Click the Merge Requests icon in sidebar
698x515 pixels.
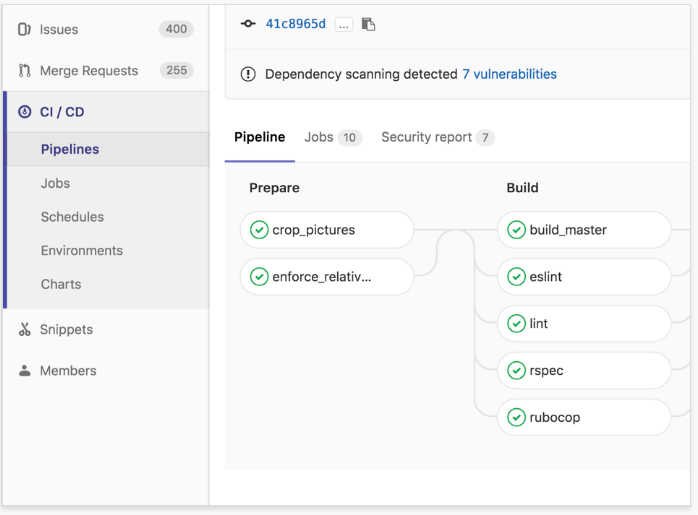(24, 70)
